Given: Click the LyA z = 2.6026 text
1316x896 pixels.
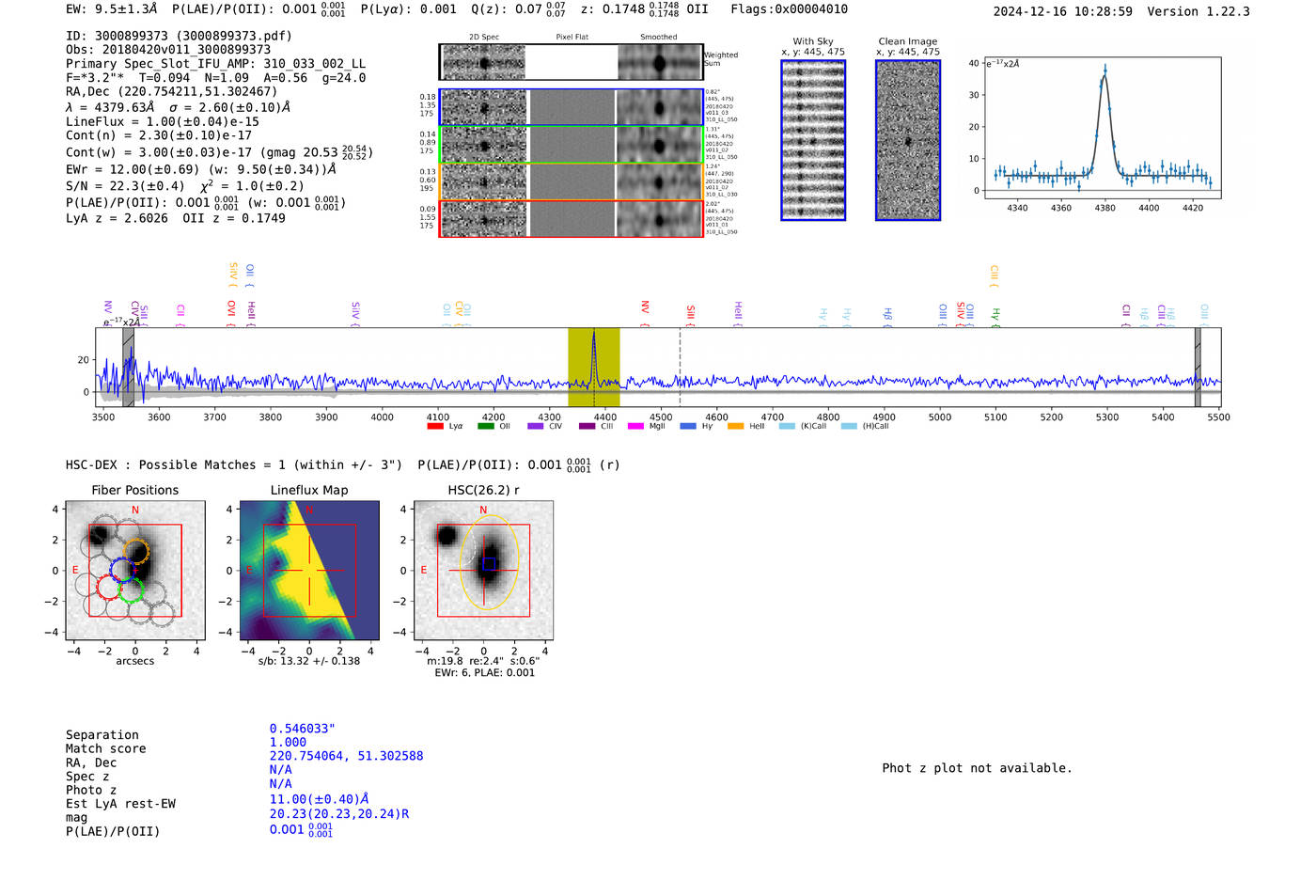Looking at the screenshot, I should tap(117, 218).
